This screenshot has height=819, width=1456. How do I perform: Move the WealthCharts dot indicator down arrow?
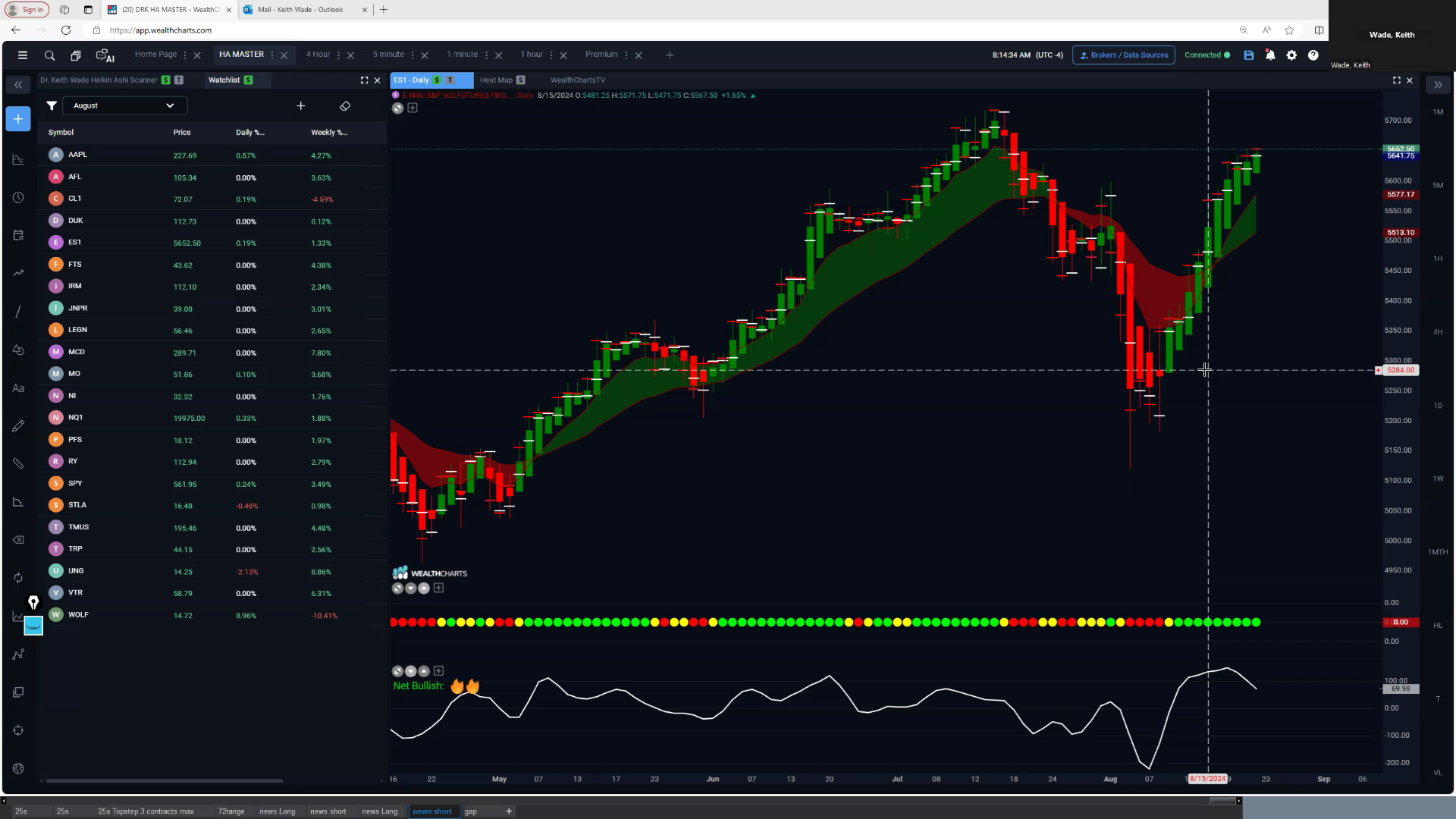411,588
